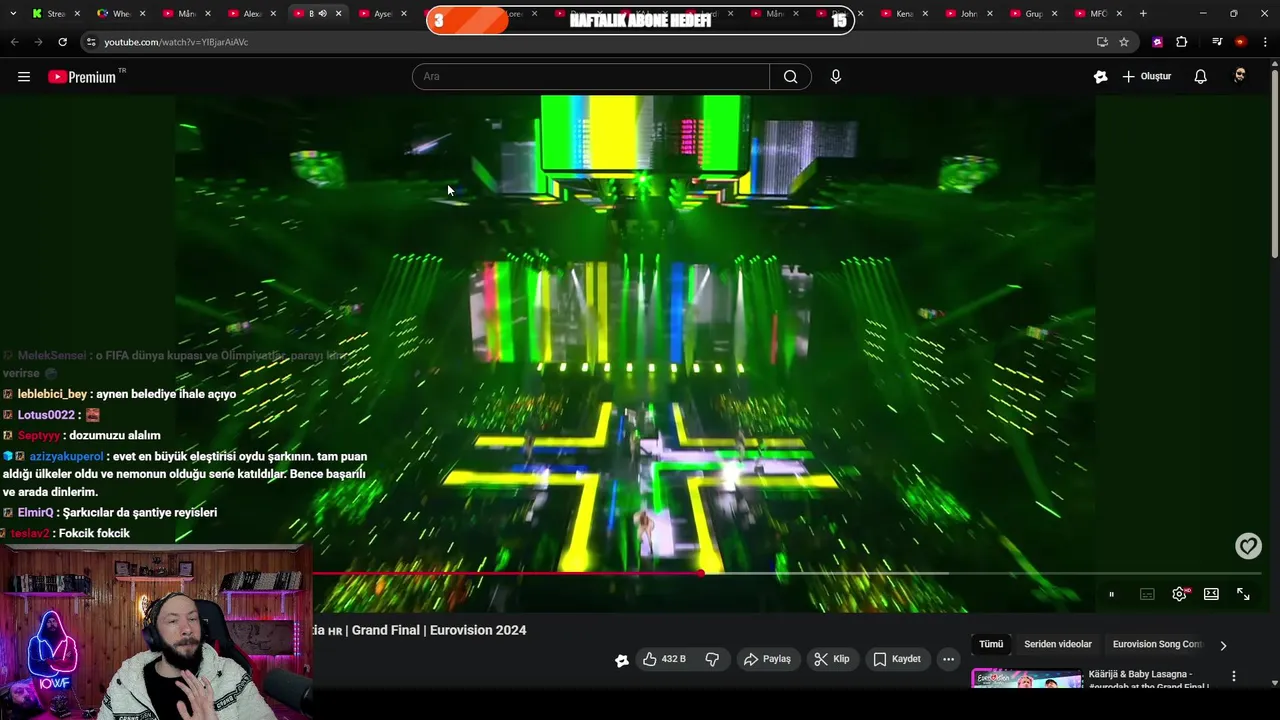1280x720 pixels.
Task: Select the Eurovision Song Con chip
Action: tap(1158, 645)
